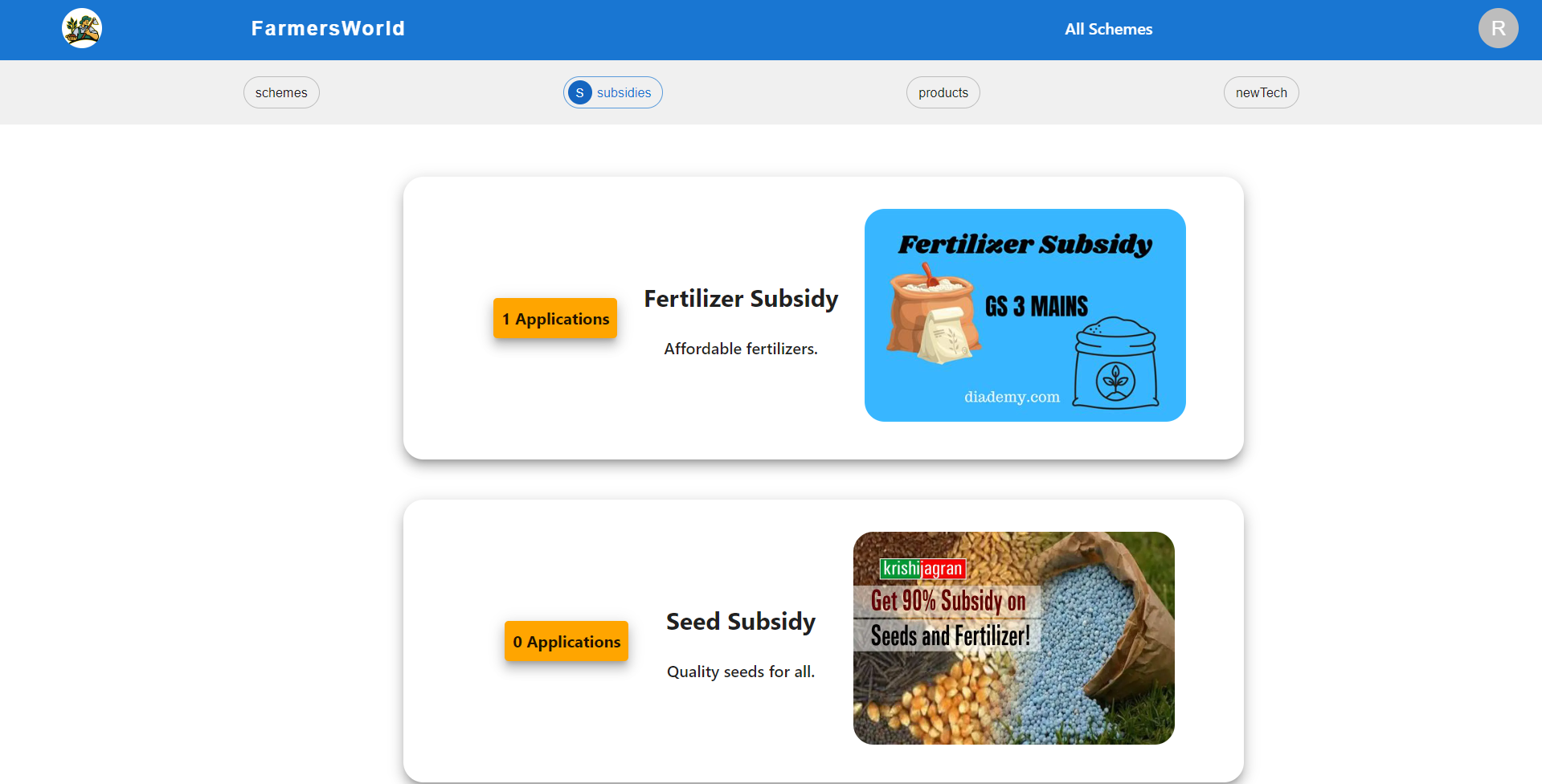Click the Fertilizer Subsidy banner image
This screenshot has width=1542, height=784.
click(x=1025, y=315)
